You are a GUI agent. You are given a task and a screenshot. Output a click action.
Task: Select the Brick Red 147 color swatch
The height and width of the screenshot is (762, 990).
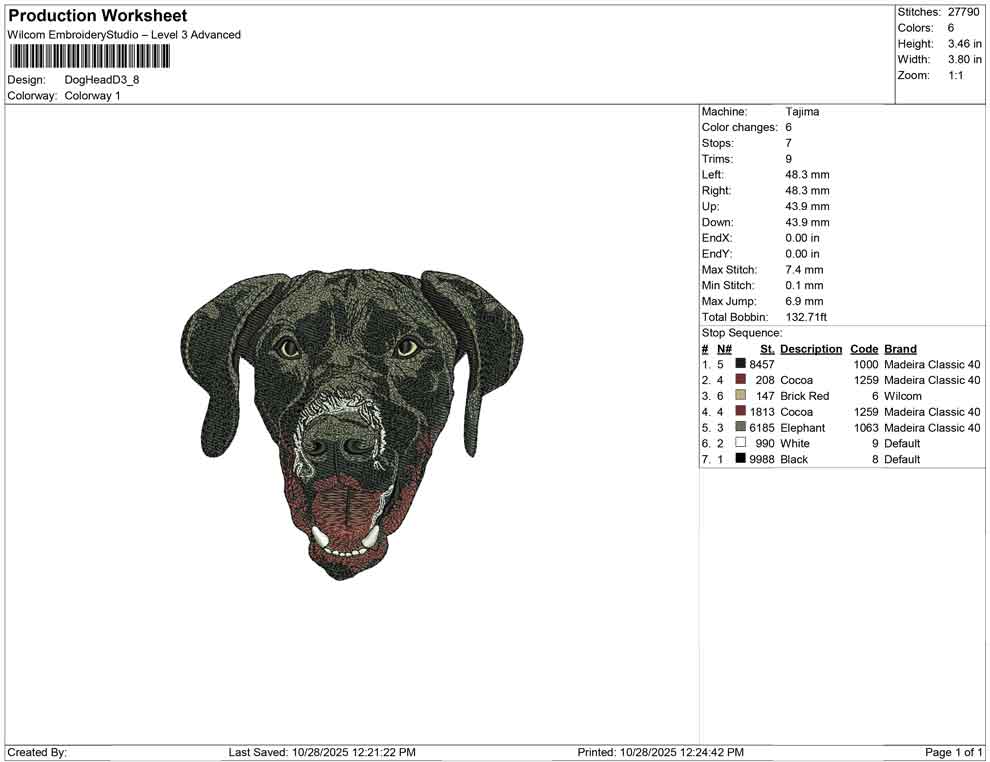click(740, 396)
